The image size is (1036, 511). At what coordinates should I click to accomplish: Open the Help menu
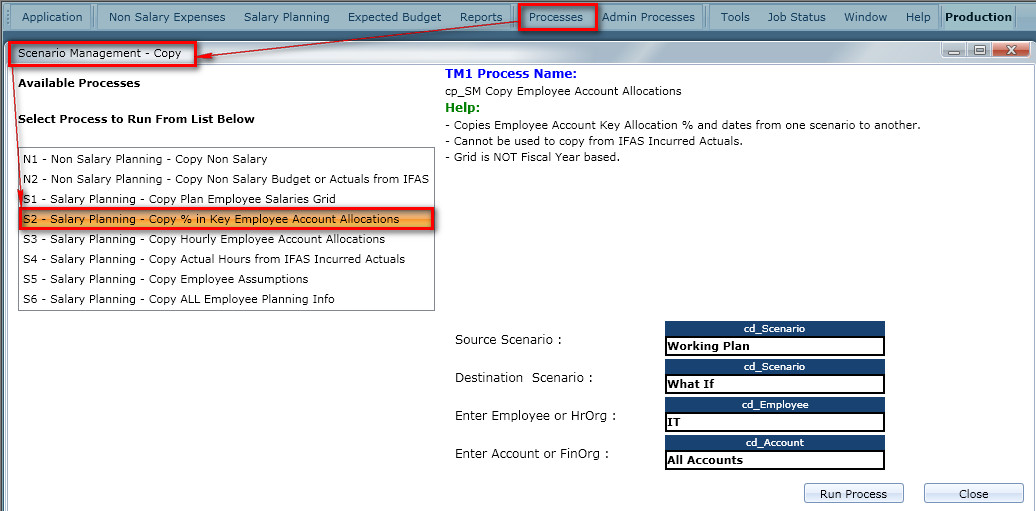pos(918,17)
